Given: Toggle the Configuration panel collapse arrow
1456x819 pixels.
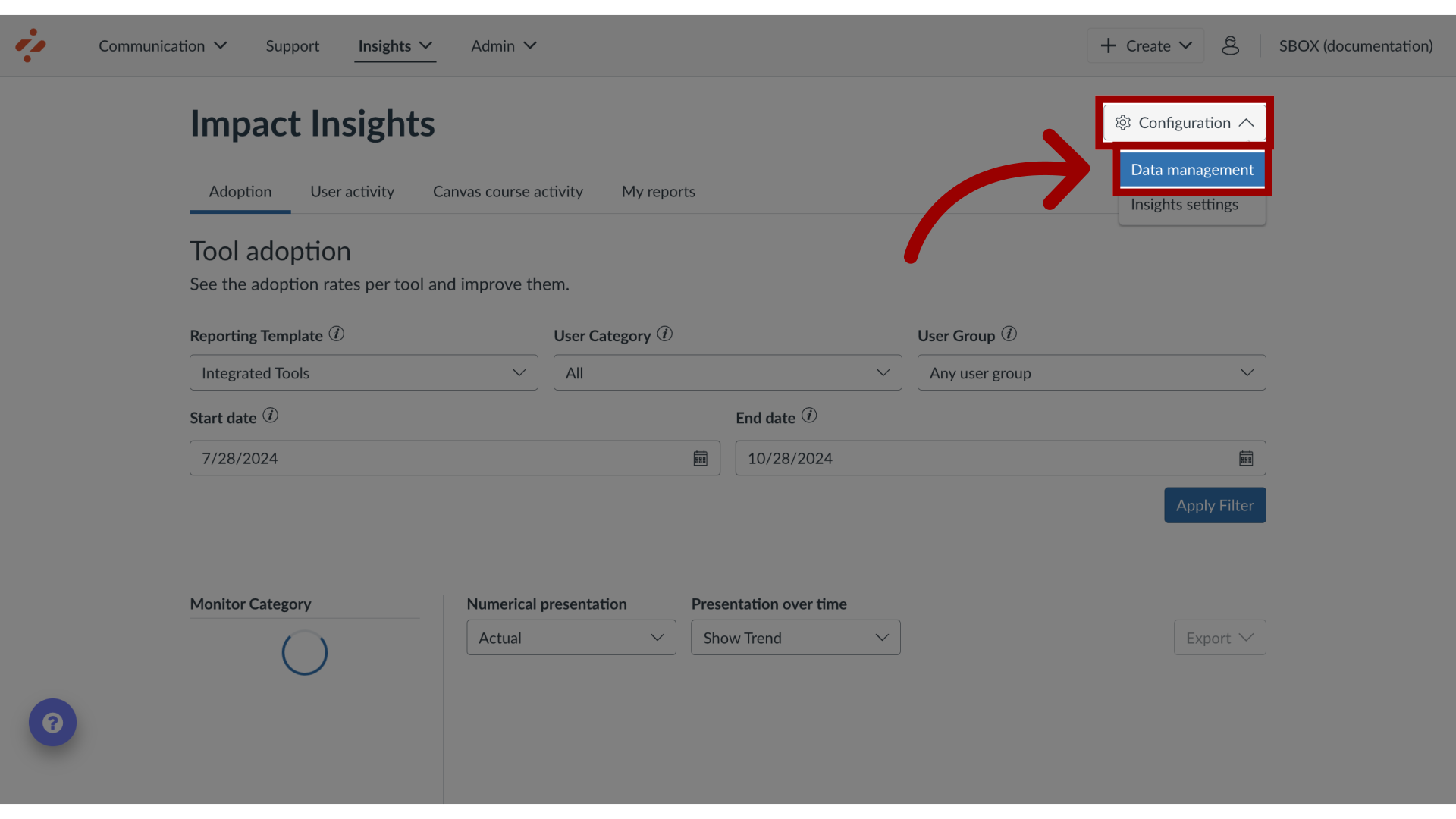Looking at the screenshot, I should [x=1246, y=122].
